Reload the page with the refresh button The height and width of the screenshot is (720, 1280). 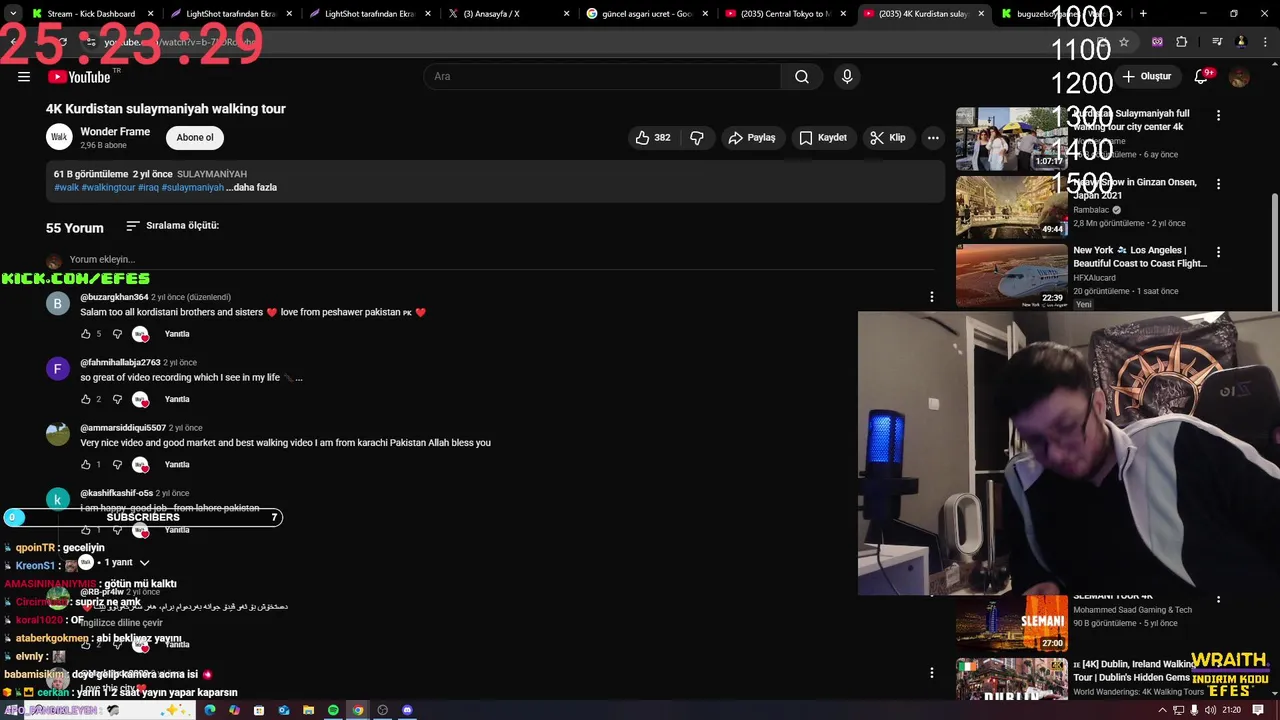(x=62, y=42)
